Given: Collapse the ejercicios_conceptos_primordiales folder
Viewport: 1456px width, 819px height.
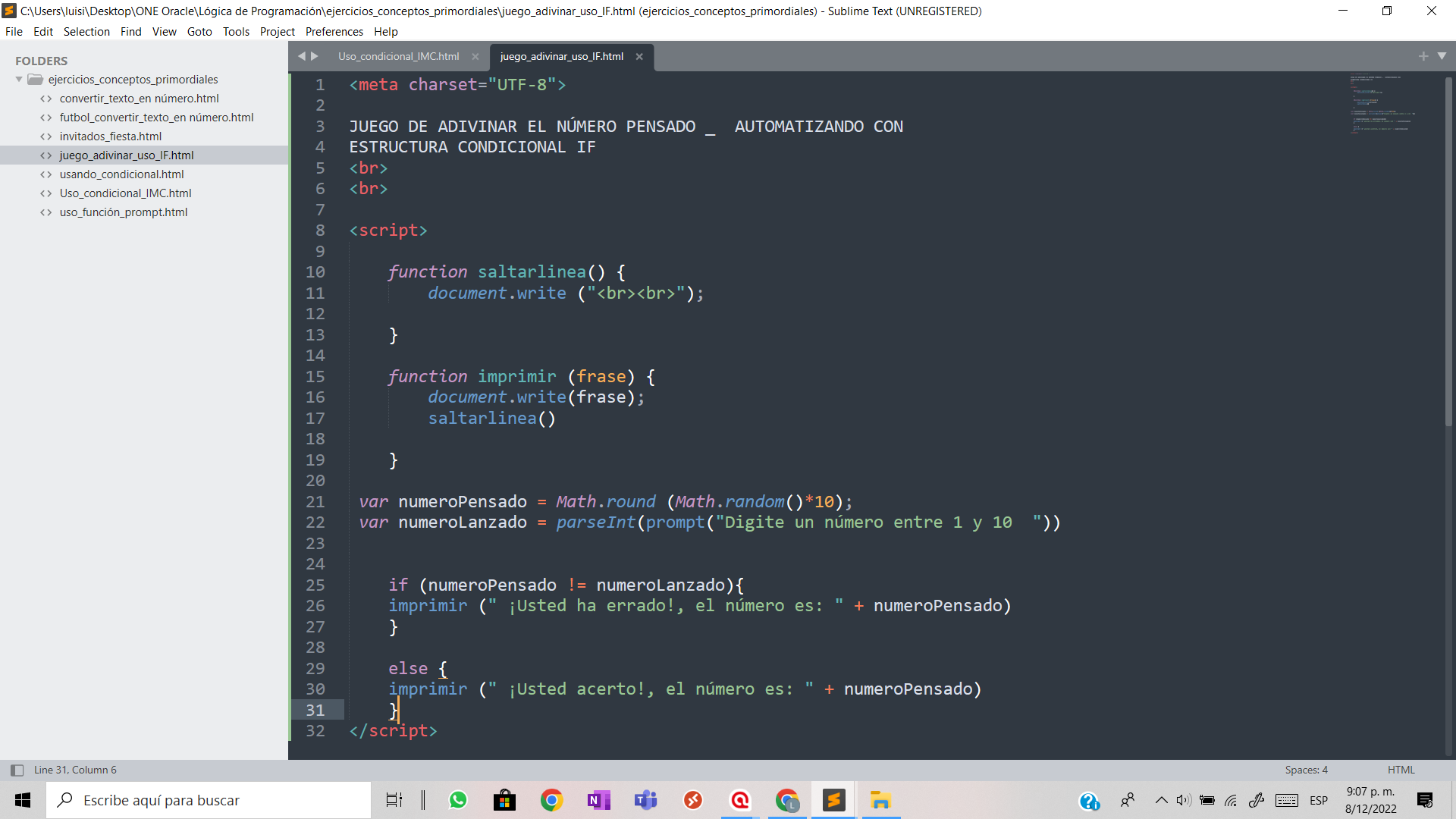Looking at the screenshot, I should (19, 80).
